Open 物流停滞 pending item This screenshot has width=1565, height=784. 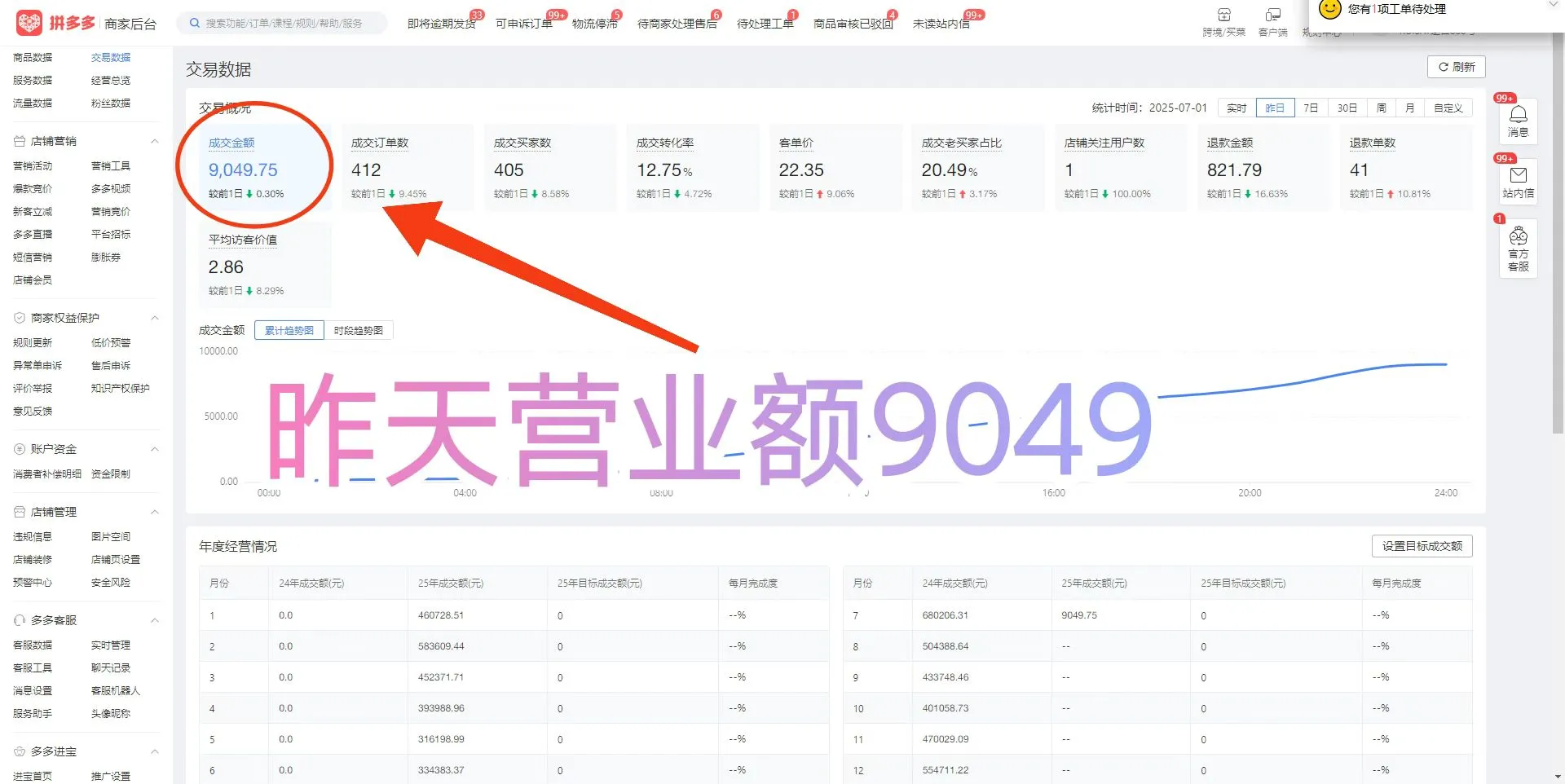point(595,24)
